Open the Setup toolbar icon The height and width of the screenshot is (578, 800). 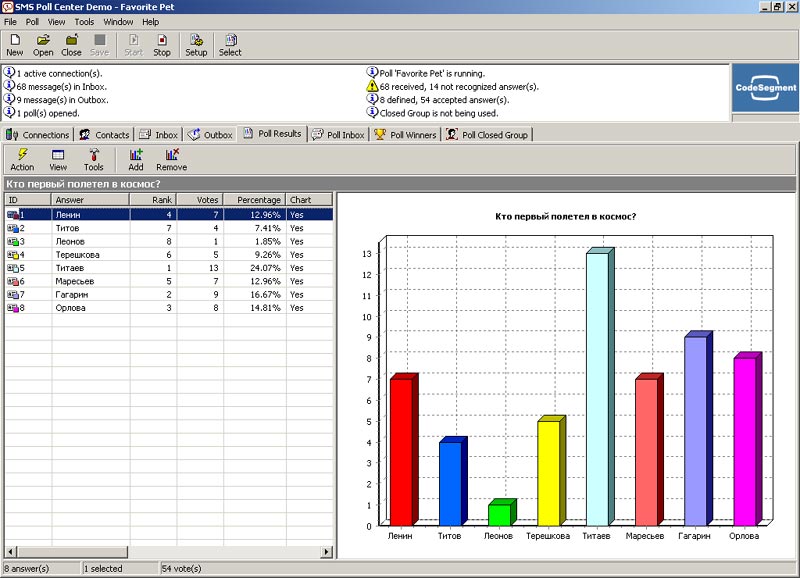tap(196, 44)
